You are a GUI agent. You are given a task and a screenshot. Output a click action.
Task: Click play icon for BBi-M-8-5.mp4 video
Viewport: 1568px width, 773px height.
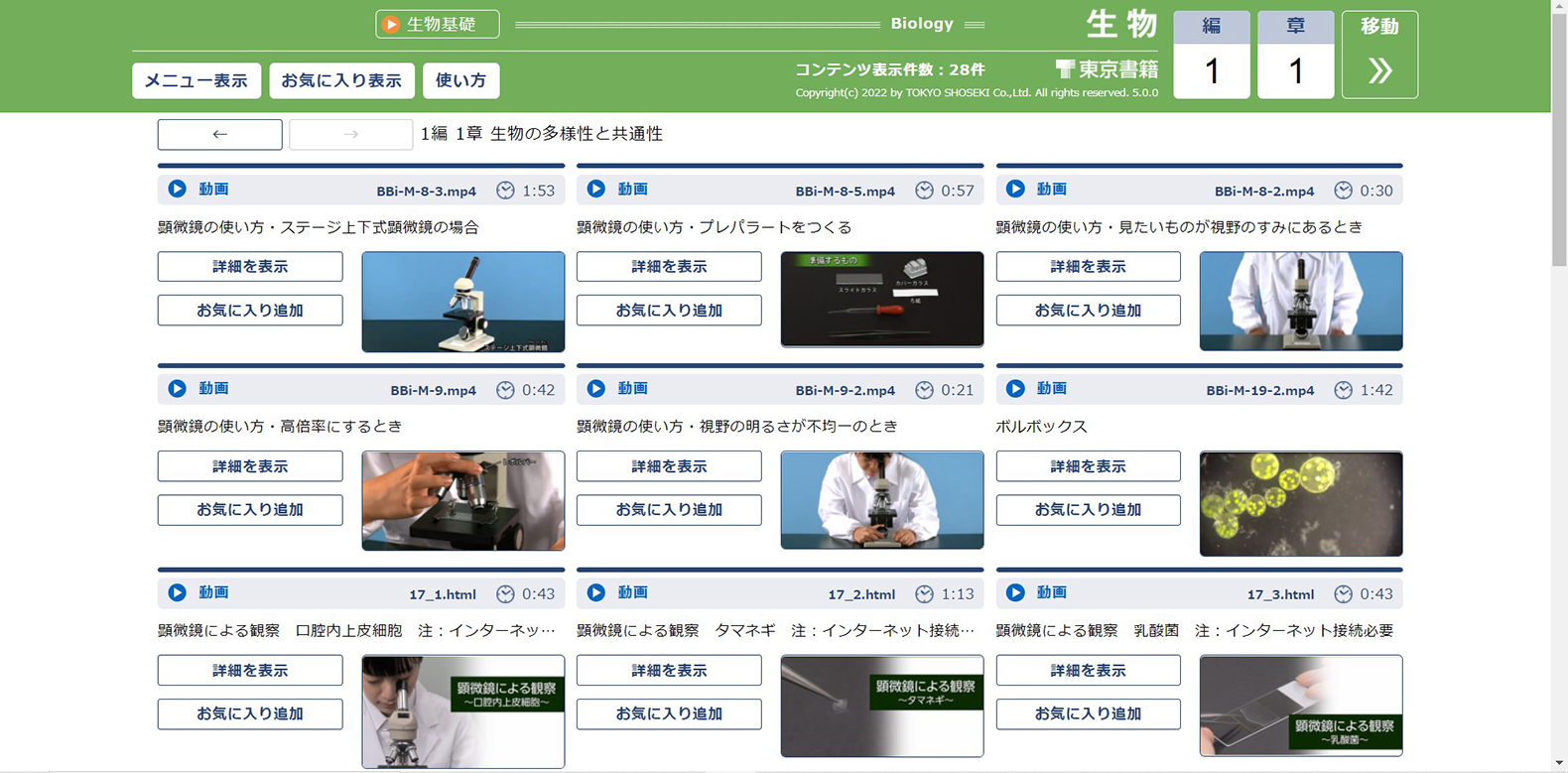point(595,189)
